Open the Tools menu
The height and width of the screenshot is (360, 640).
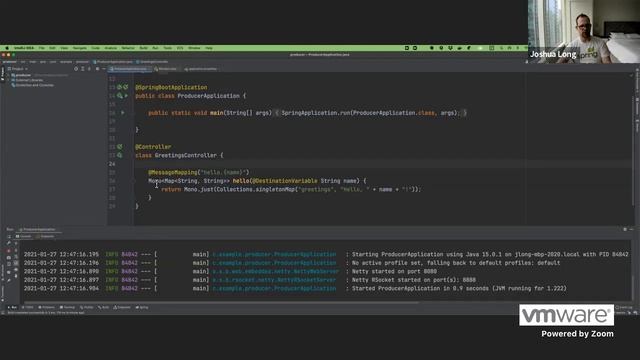point(168,48)
